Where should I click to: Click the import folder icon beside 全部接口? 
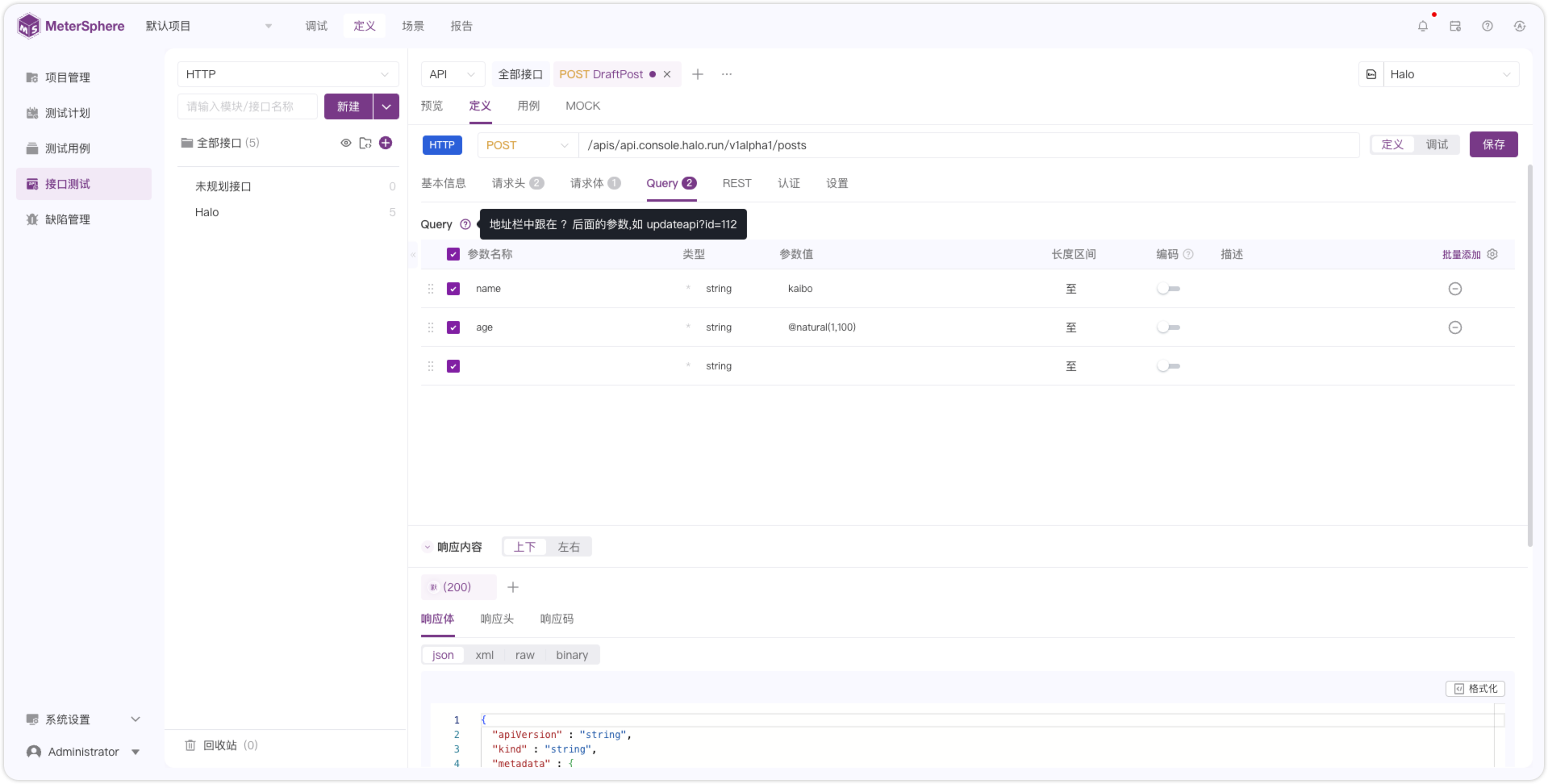[x=365, y=143]
